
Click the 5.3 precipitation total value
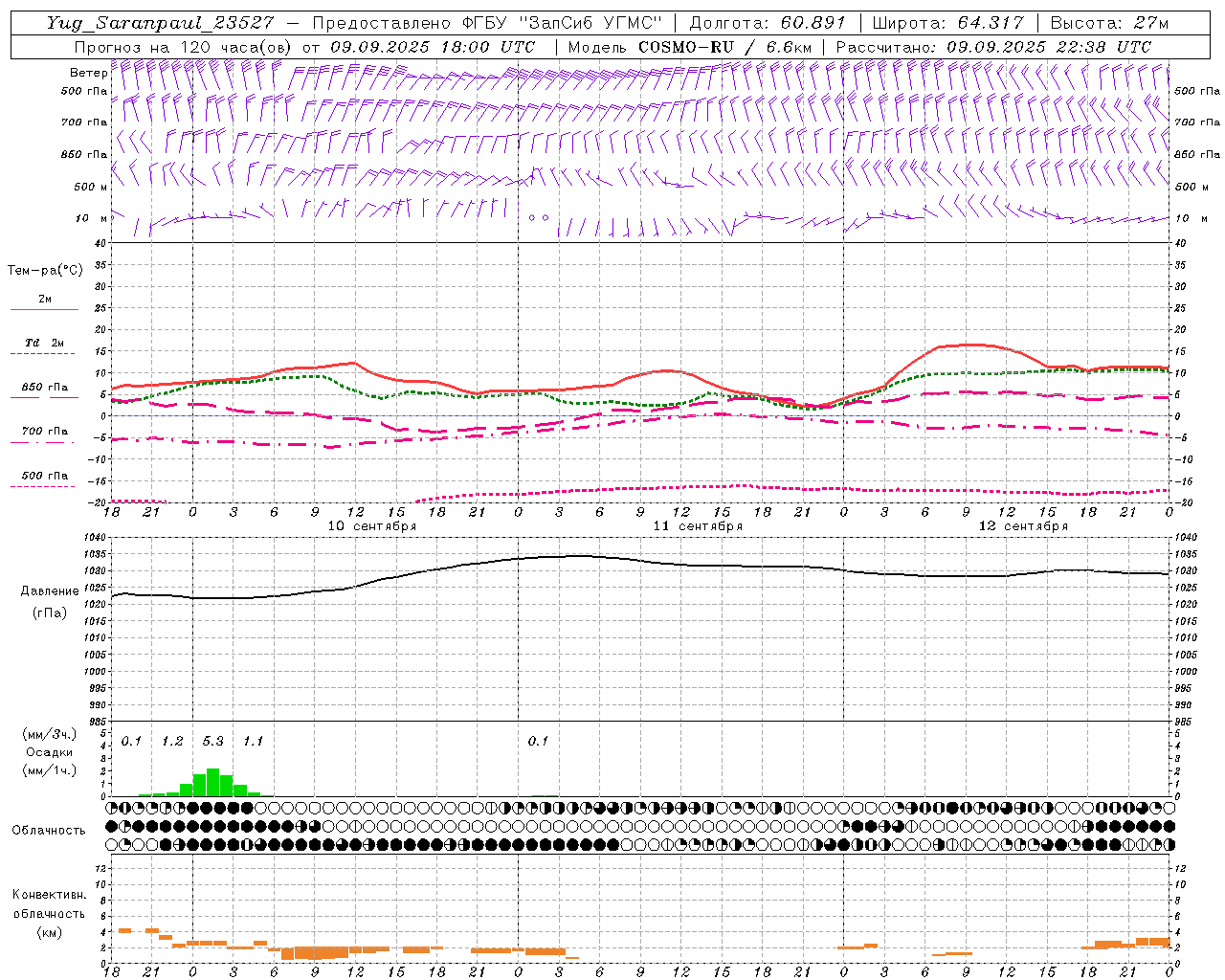pyautogui.click(x=212, y=742)
